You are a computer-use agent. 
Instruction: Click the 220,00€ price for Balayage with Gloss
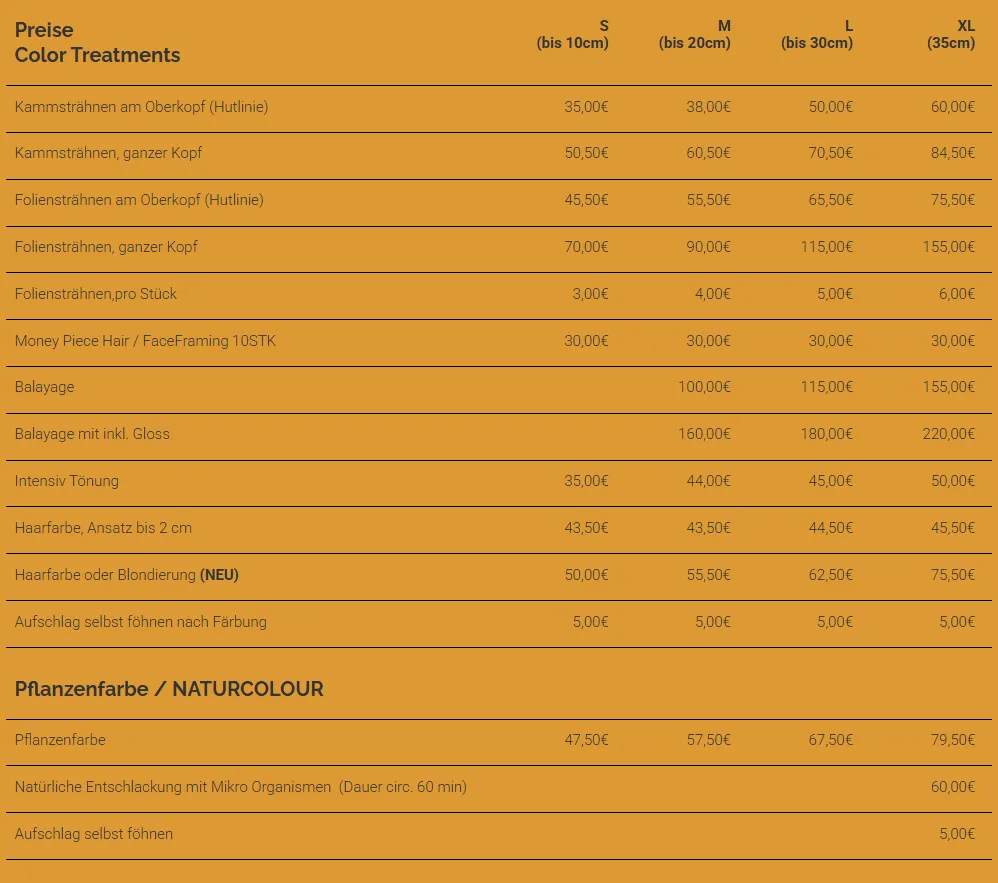(x=948, y=434)
